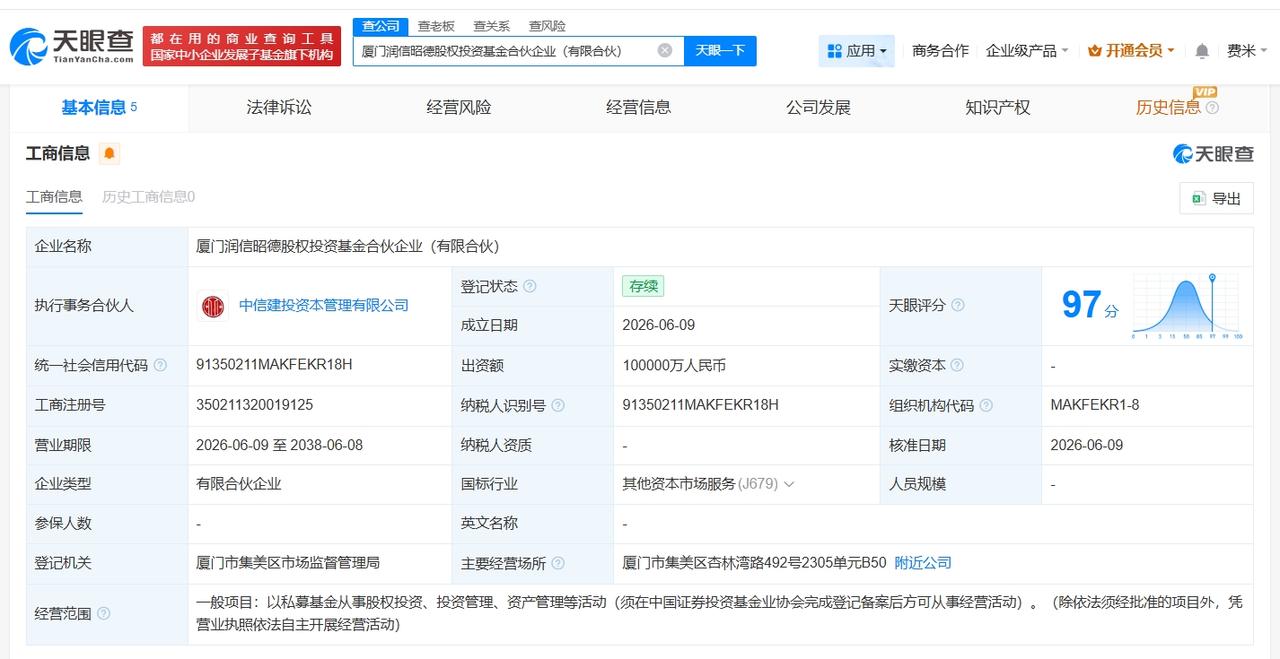Select the address 厦门市集美区杏林湾路492号2305单元B50
Image resolution: width=1280 pixels, height=659 pixels.
(x=754, y=563)
